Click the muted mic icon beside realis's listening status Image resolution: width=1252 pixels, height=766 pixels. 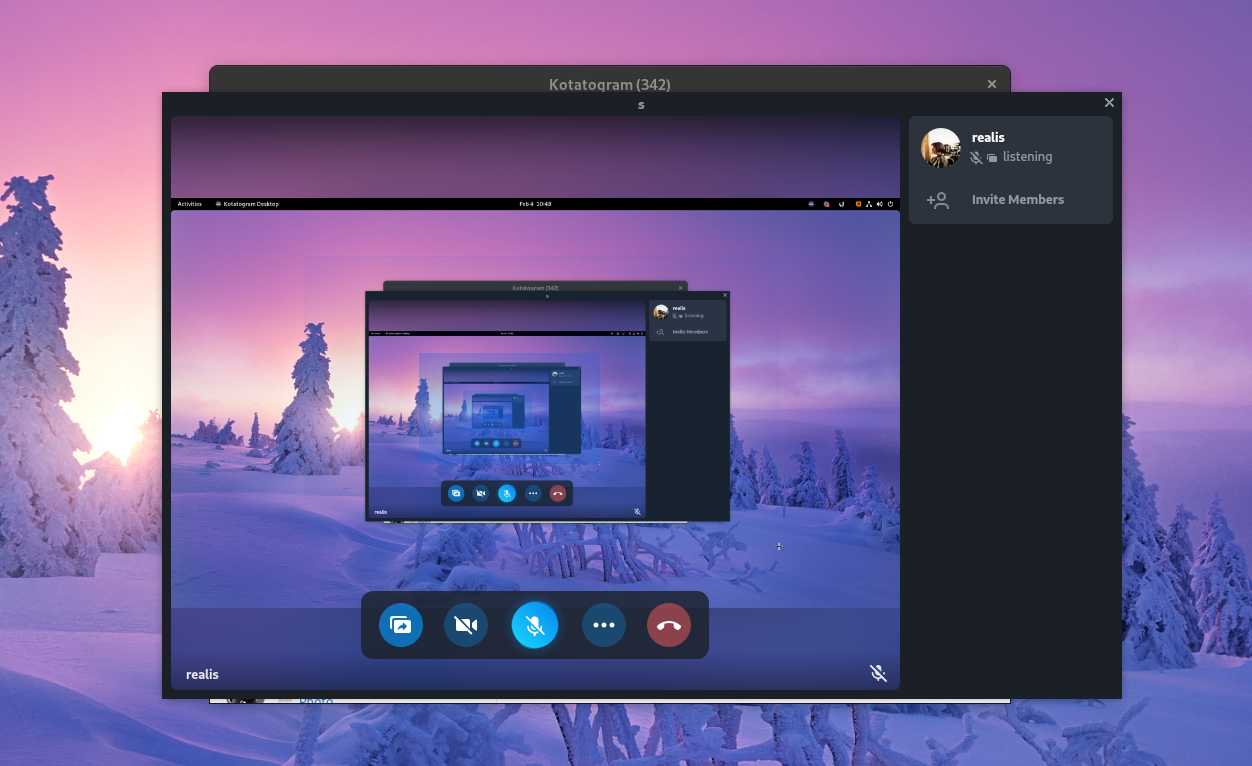(x=975, y=157)
